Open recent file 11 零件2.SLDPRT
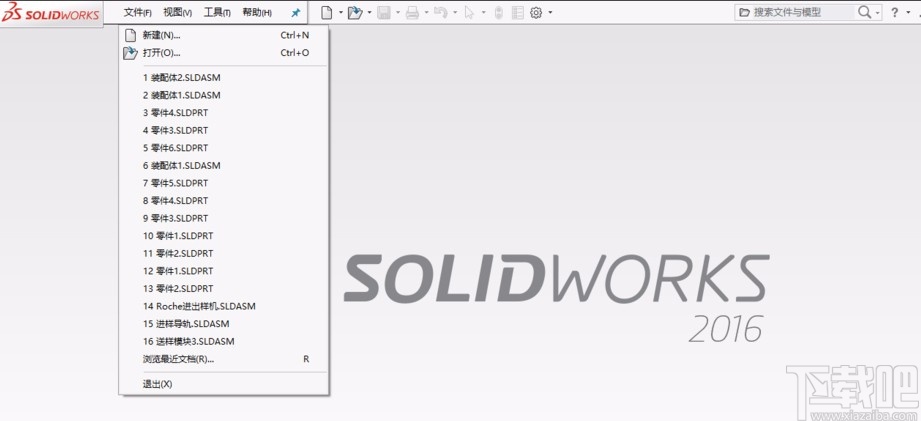 coord(224,254)
